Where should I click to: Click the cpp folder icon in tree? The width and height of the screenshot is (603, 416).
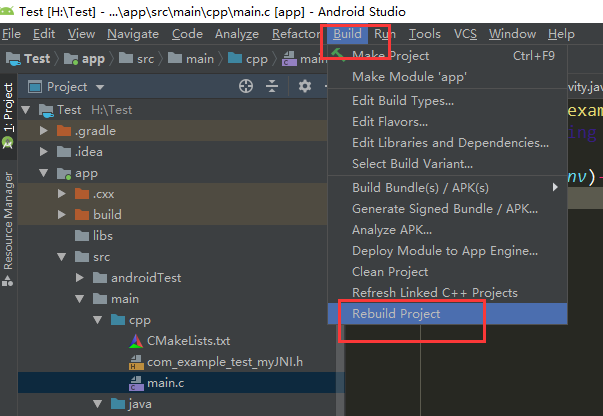pyautogui.click(x=118, y=319)
